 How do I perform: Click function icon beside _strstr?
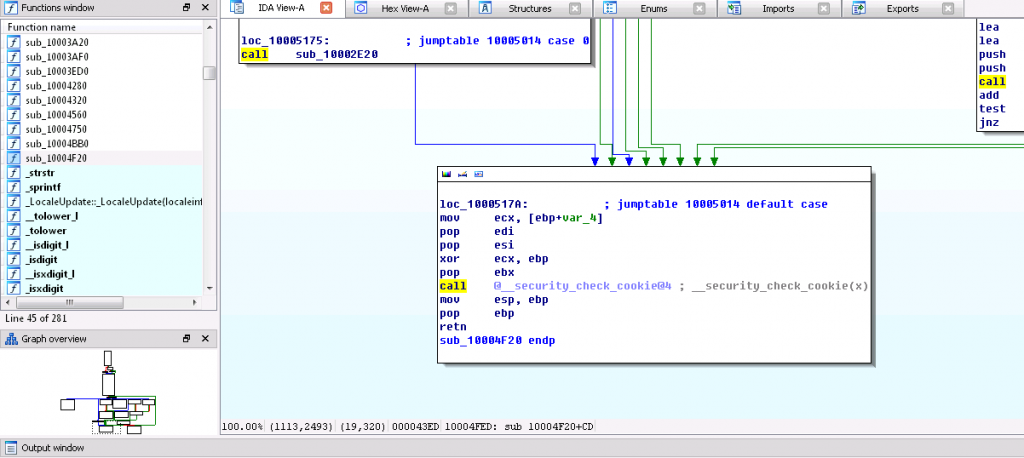[x=14, y=172]
